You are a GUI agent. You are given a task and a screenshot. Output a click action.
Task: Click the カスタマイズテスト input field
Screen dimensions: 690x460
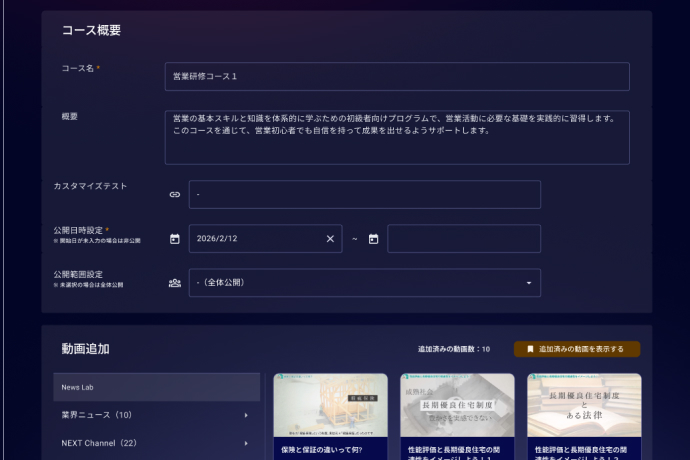(364, 195)
